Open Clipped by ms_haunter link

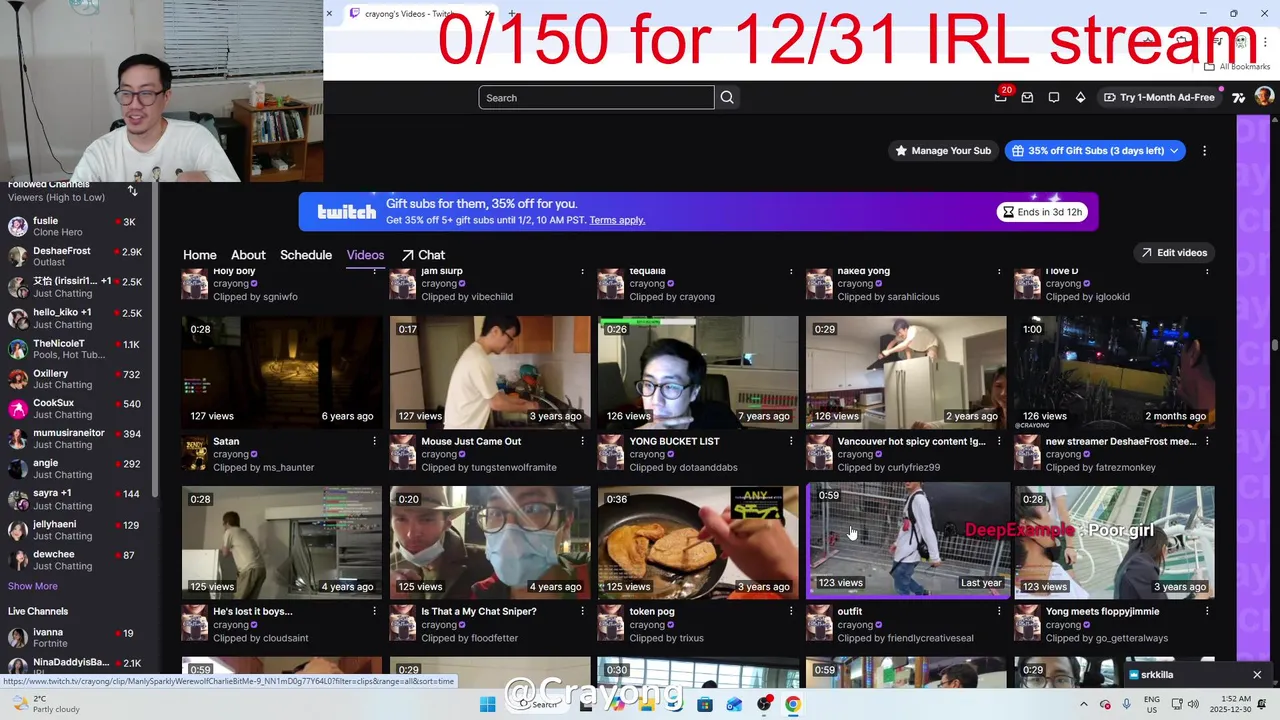pyautogui.click(x=263, y=468)
